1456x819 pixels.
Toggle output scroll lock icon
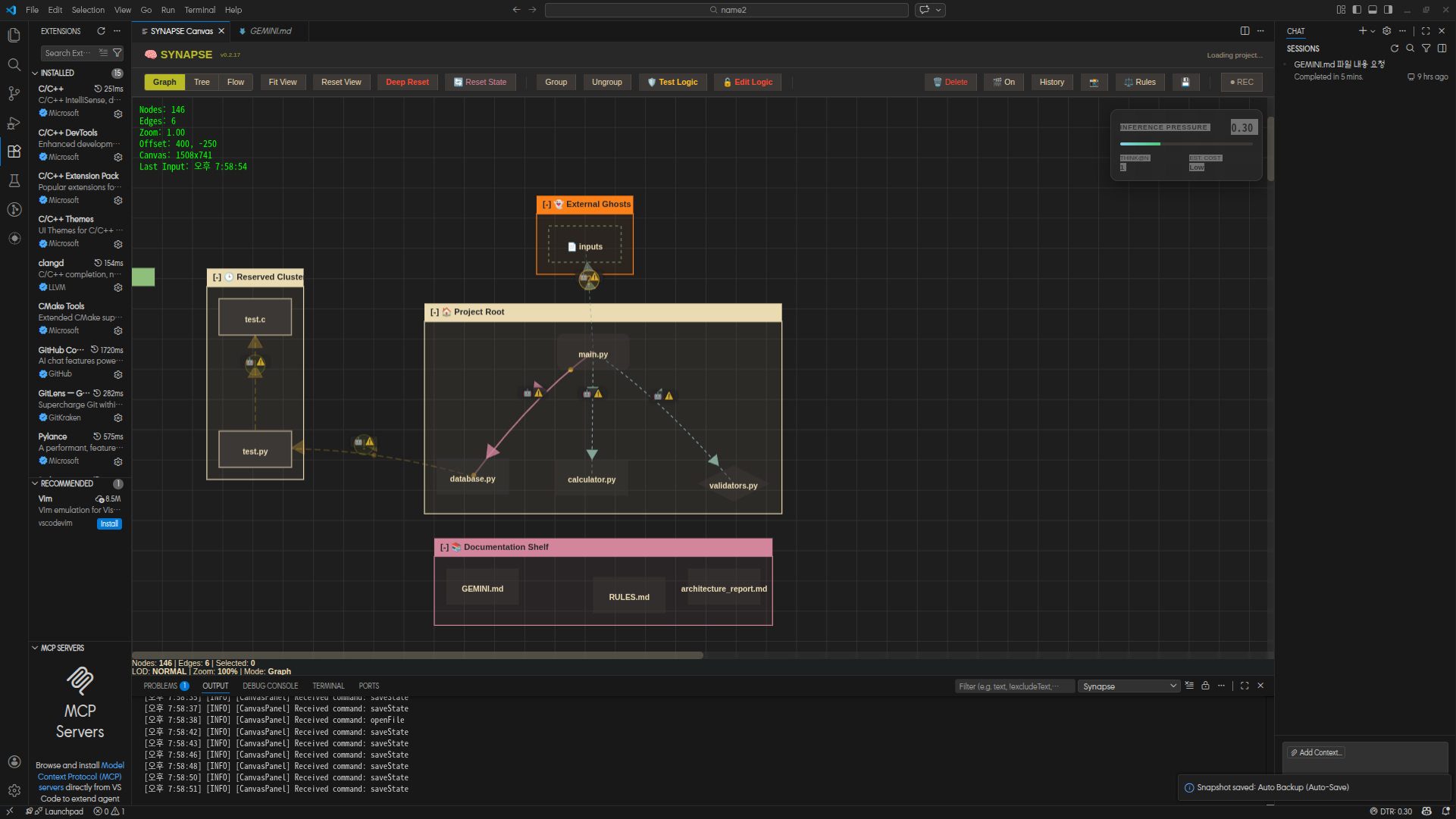pyautogui.click(x=1205, y=686)
